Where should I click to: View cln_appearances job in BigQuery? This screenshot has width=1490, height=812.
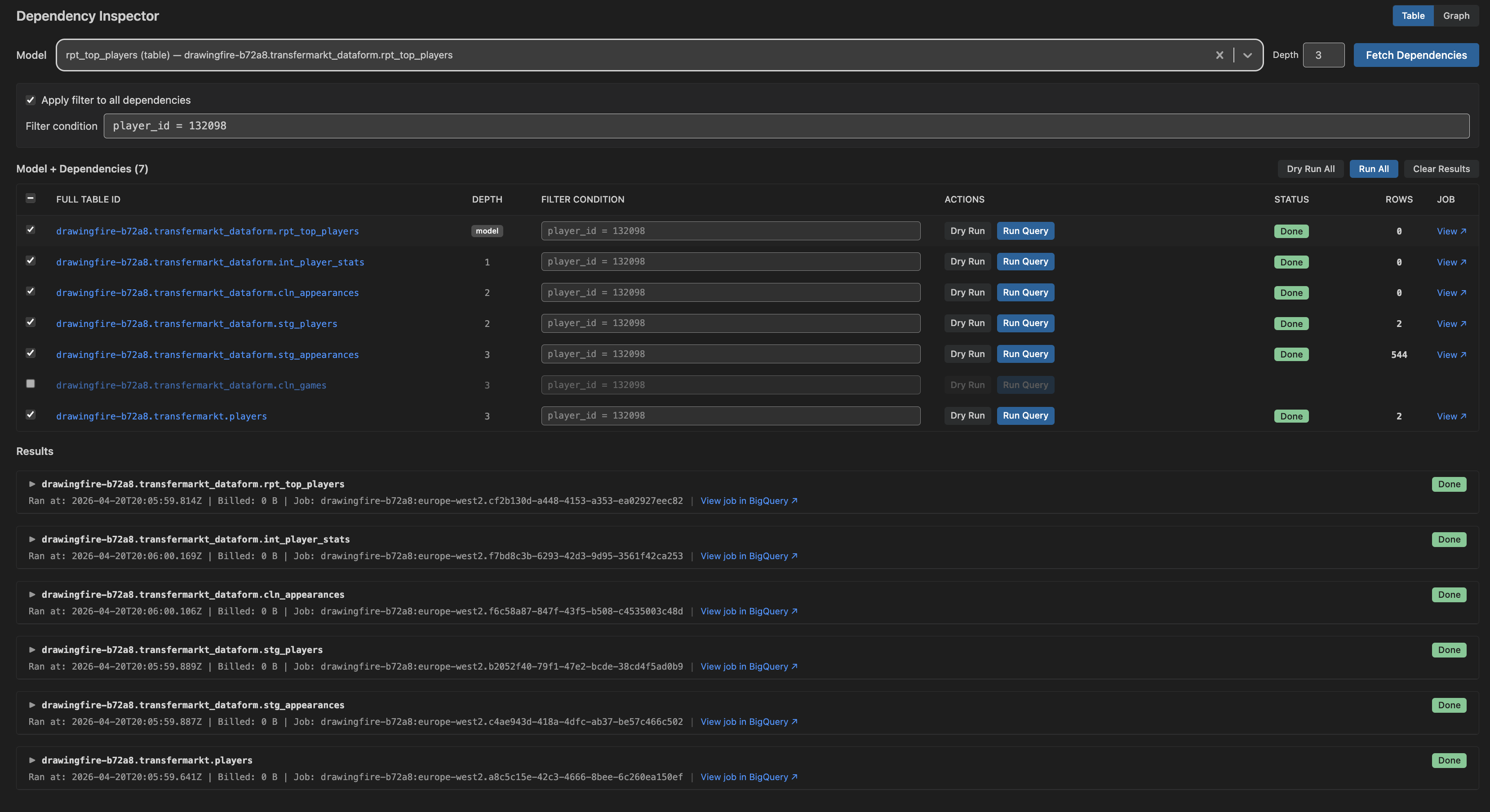point(749,611)
